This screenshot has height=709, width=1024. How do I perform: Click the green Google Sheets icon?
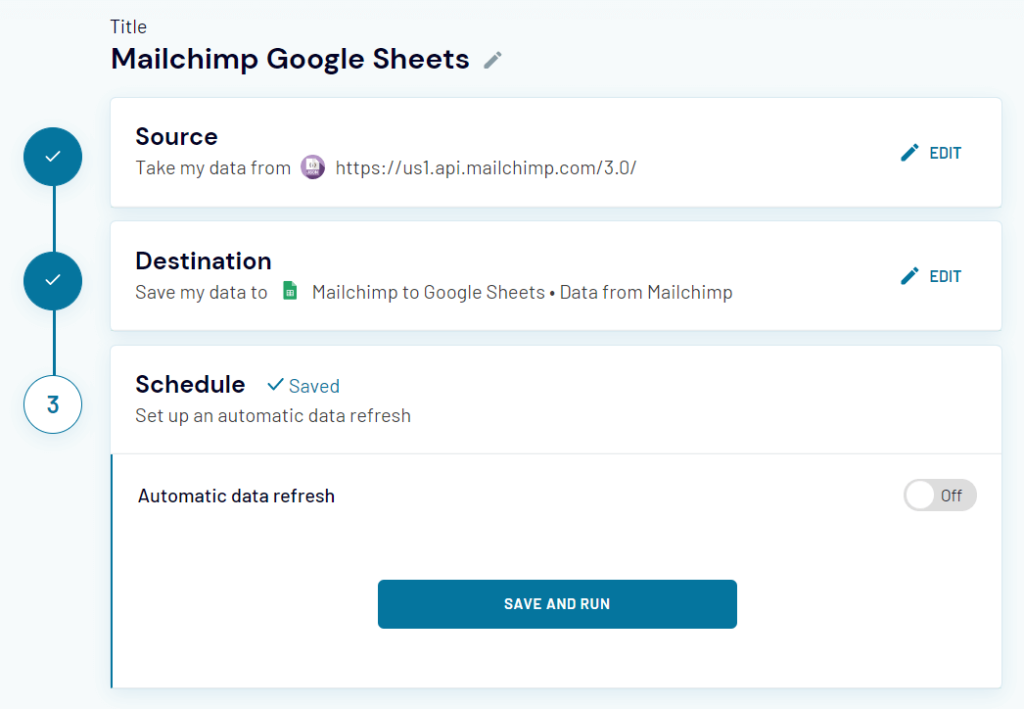[x=290, y=292]
